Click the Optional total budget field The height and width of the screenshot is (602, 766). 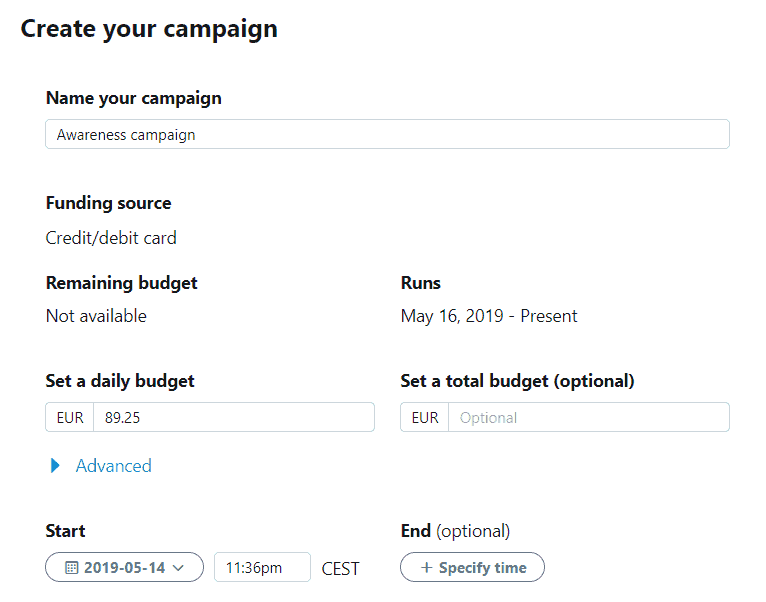pyautogui.click(x=589, y=417)
